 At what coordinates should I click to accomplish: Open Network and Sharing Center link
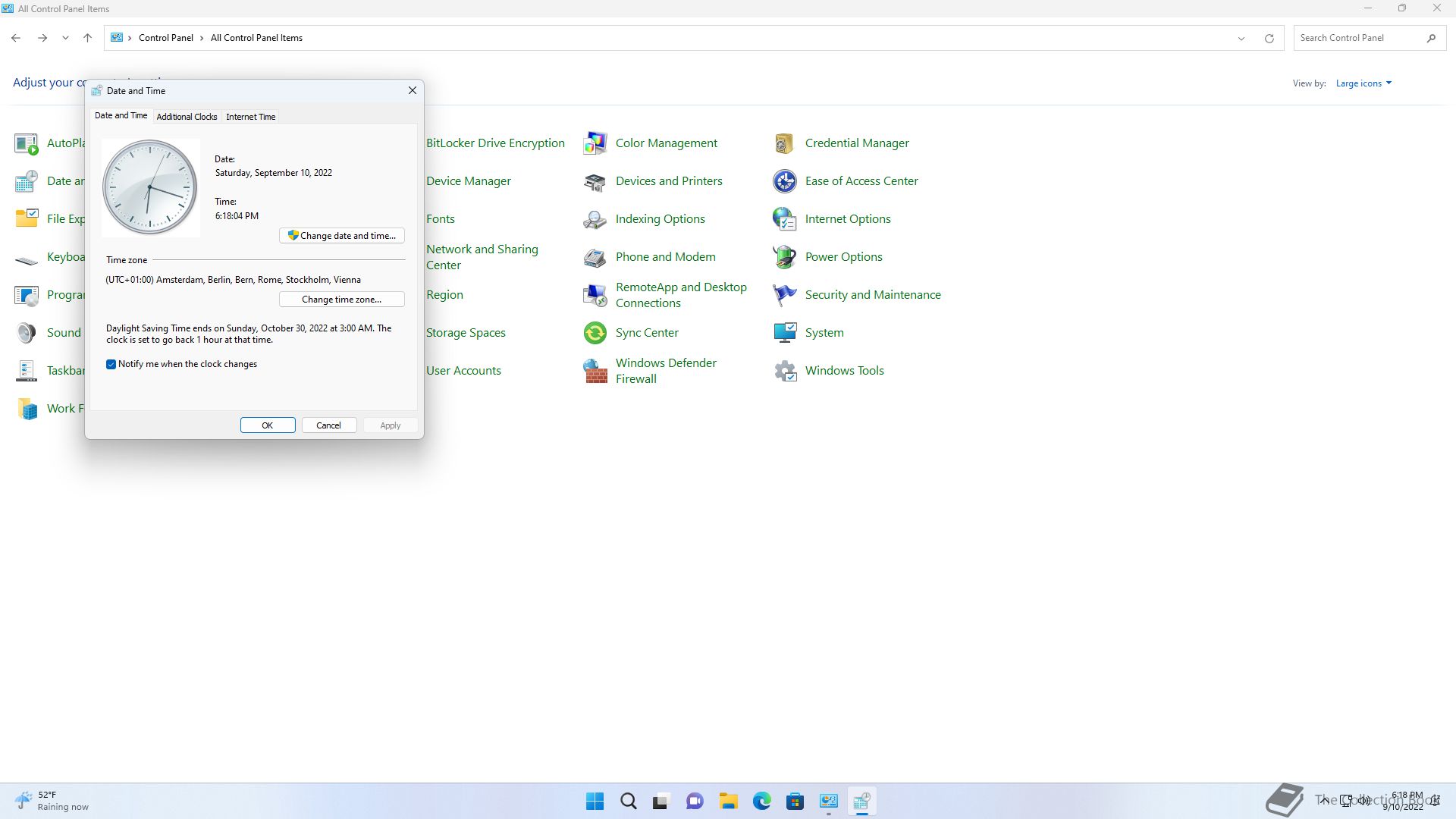(482, 257)
